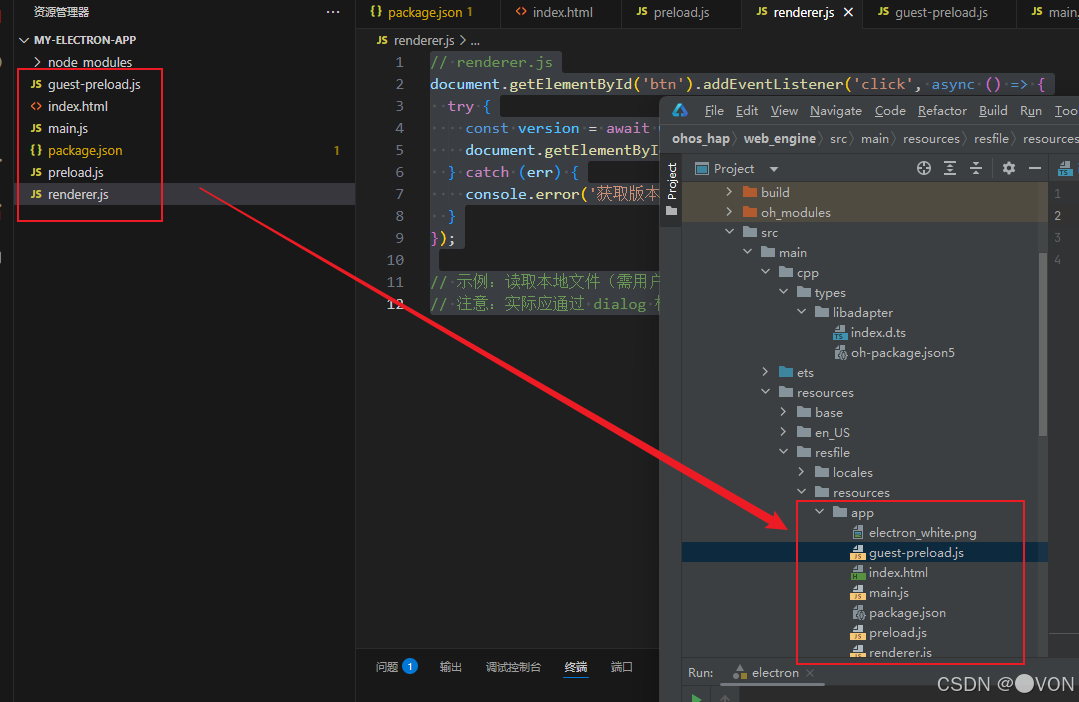Select main.js in the app folder

pos(888,593)
